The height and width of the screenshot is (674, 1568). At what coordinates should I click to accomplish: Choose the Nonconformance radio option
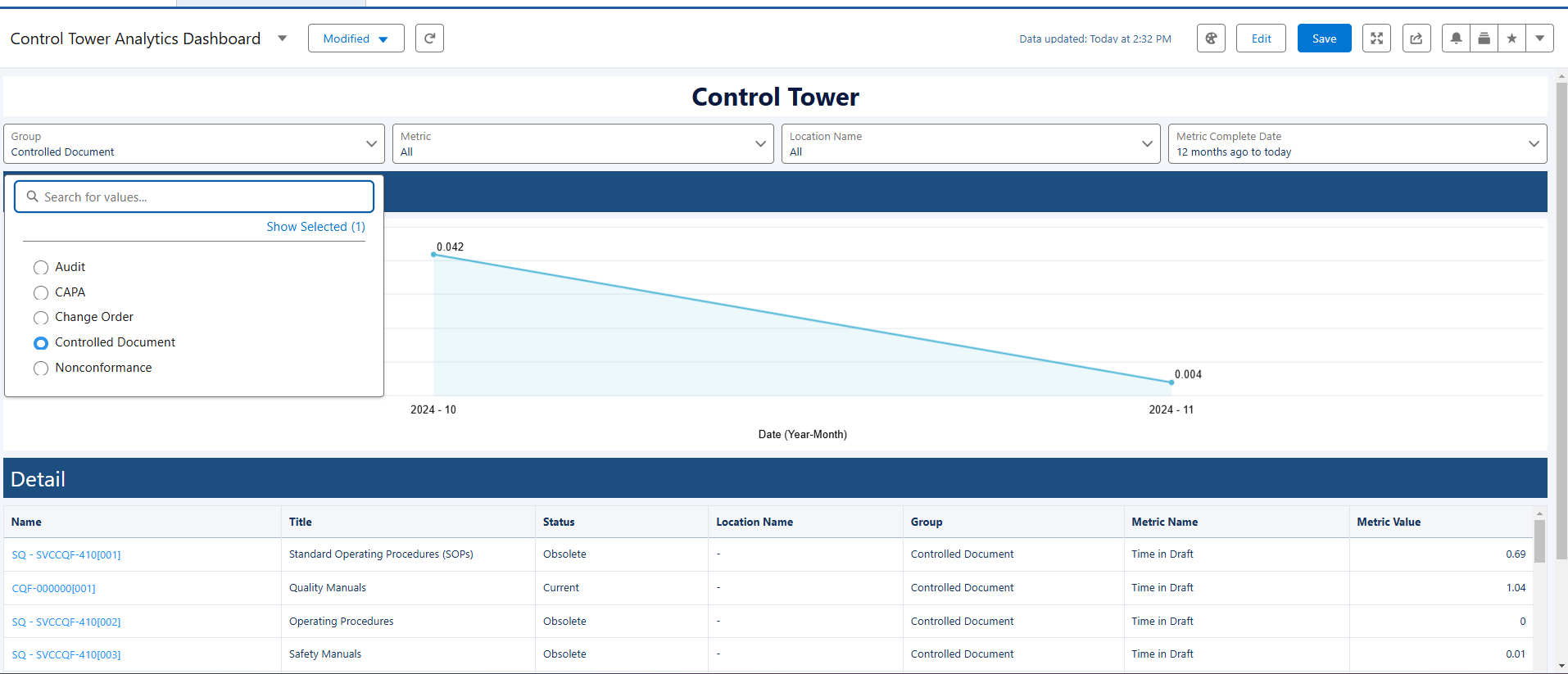(x=41, y=369)
